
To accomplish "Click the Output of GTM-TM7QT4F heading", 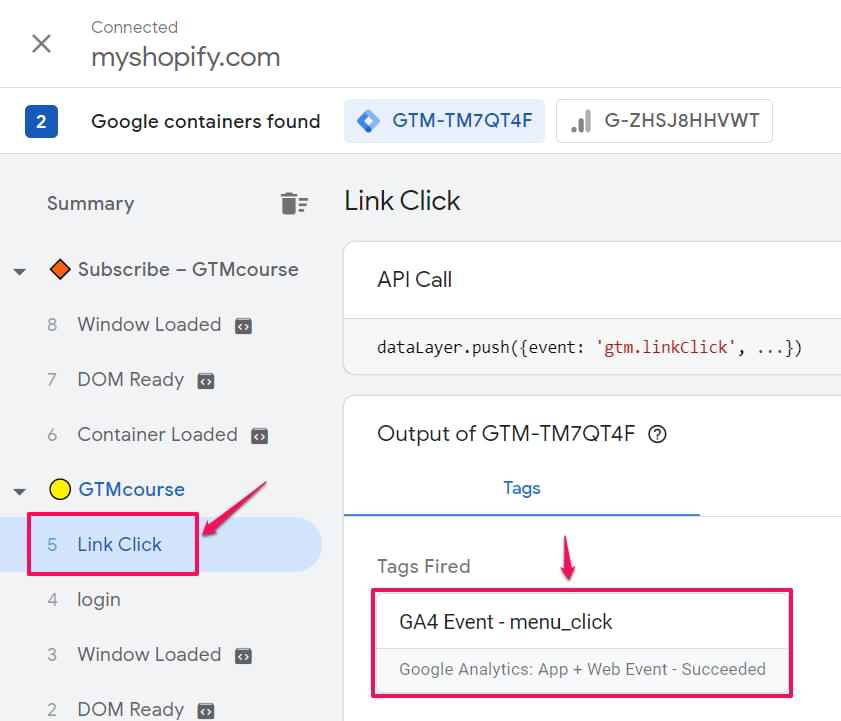I will (506, 433).
